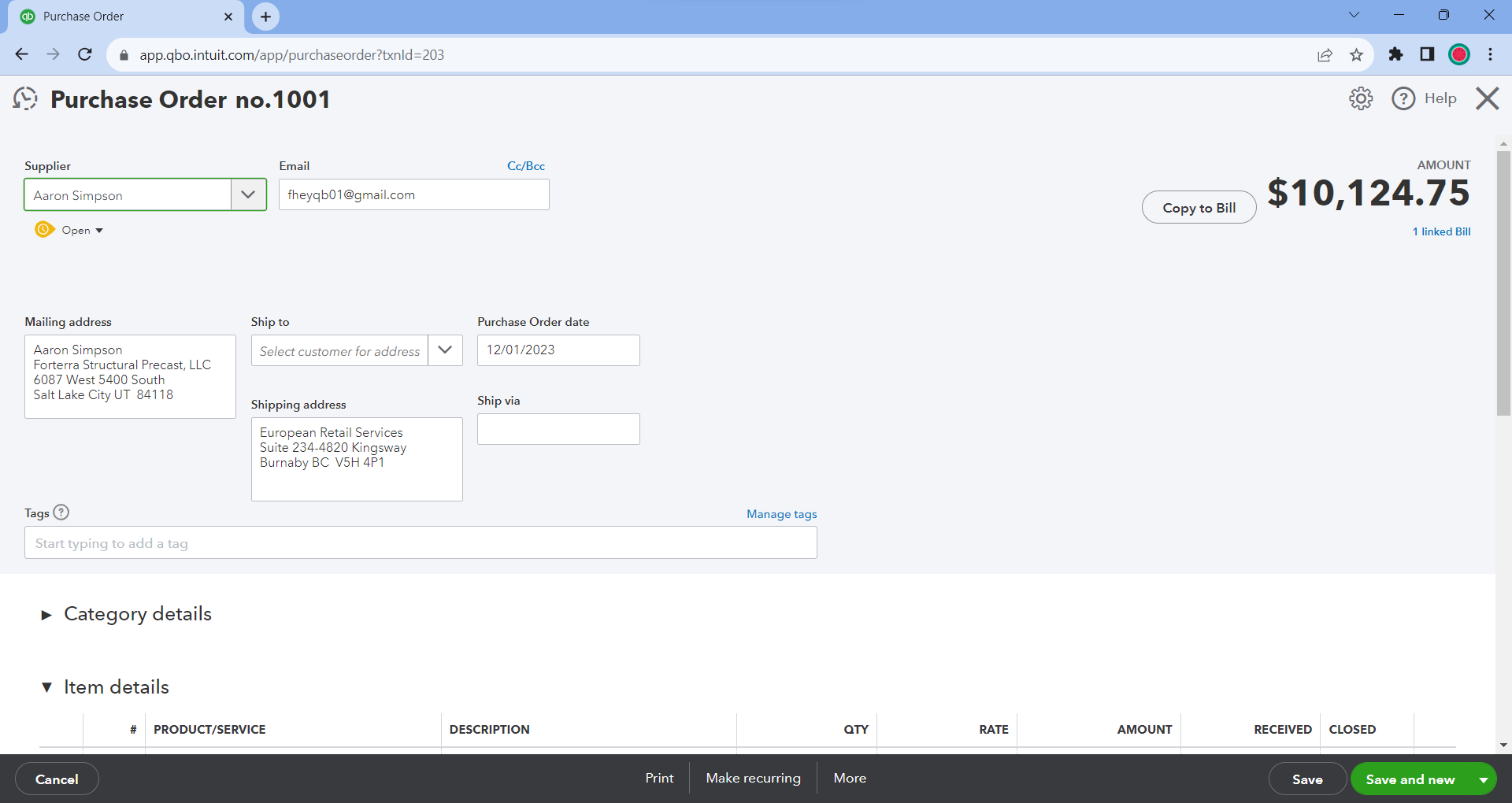
Task: Click the scrollbar down arrow
Action: point(1503,745)
